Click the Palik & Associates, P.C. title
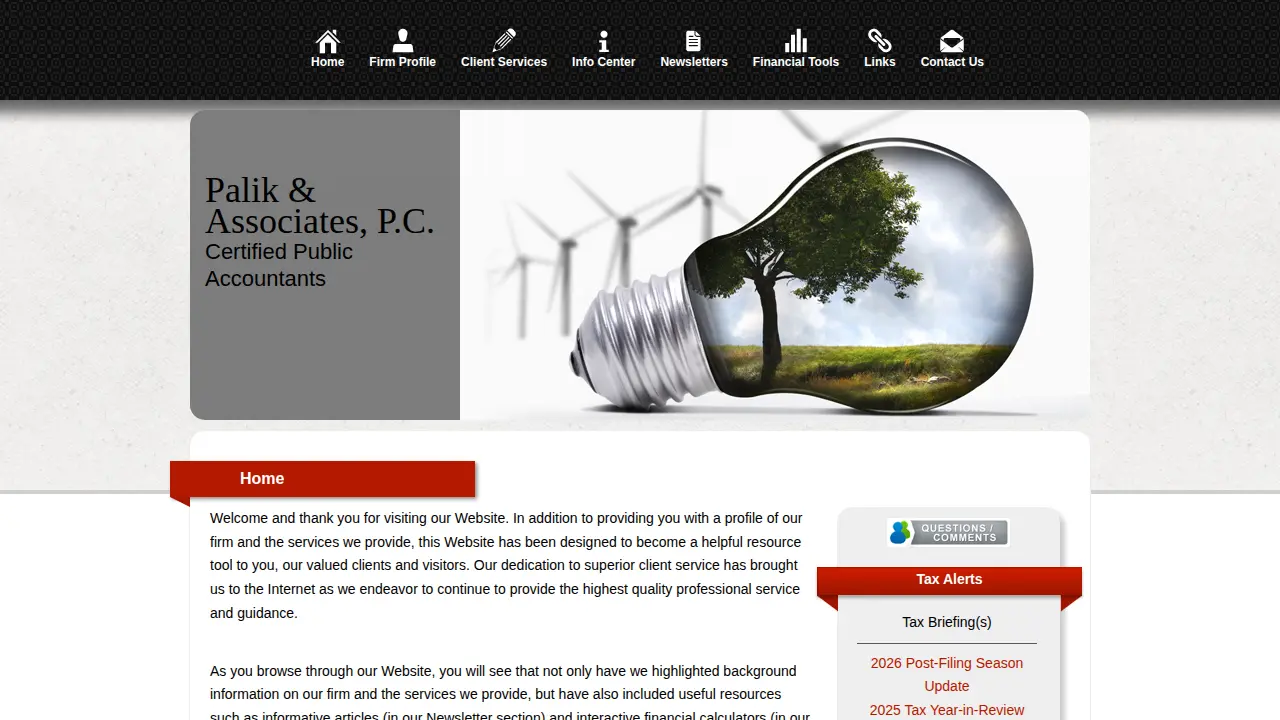 (320, 205)
